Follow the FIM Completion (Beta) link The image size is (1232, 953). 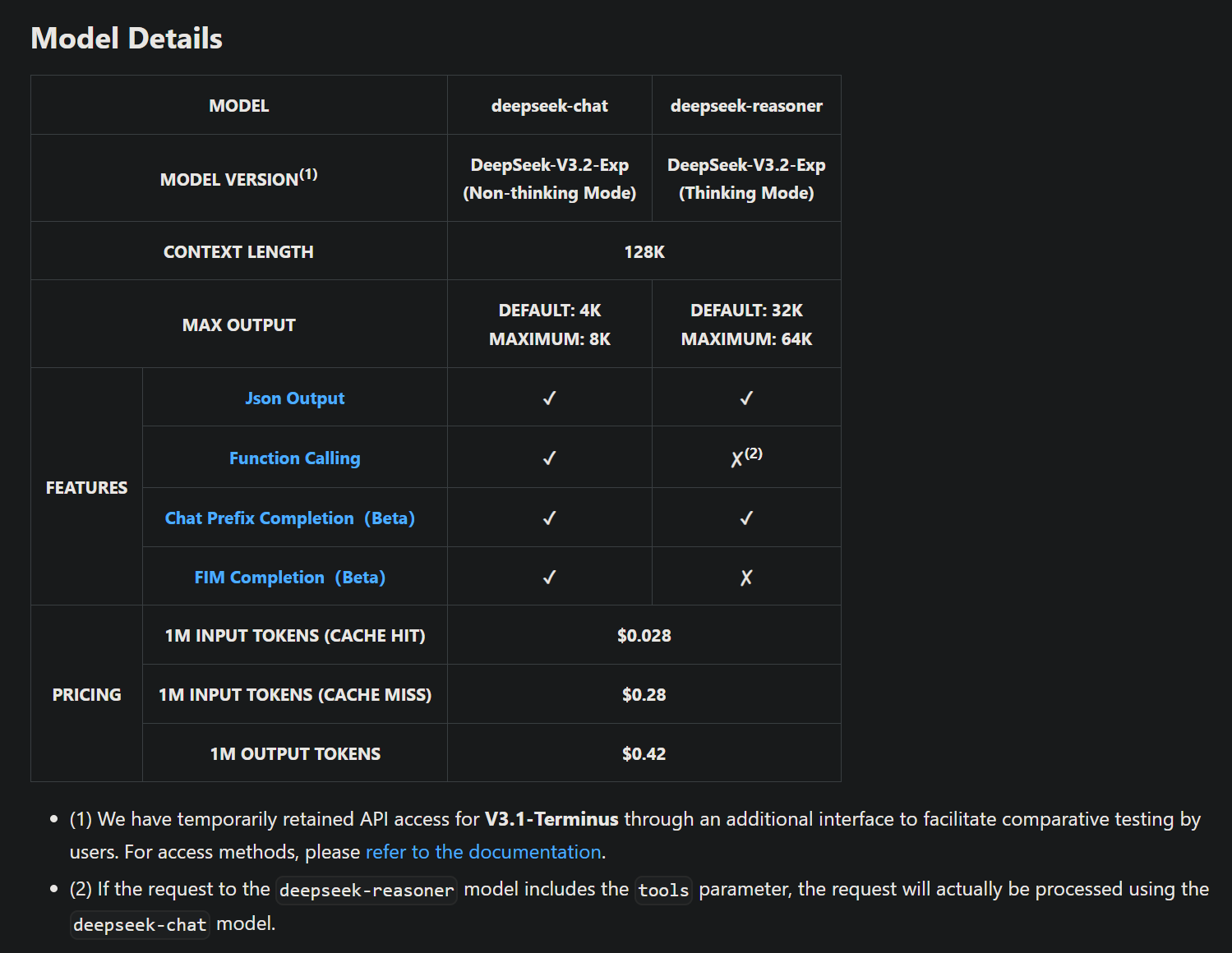click(x=289, y=578)
